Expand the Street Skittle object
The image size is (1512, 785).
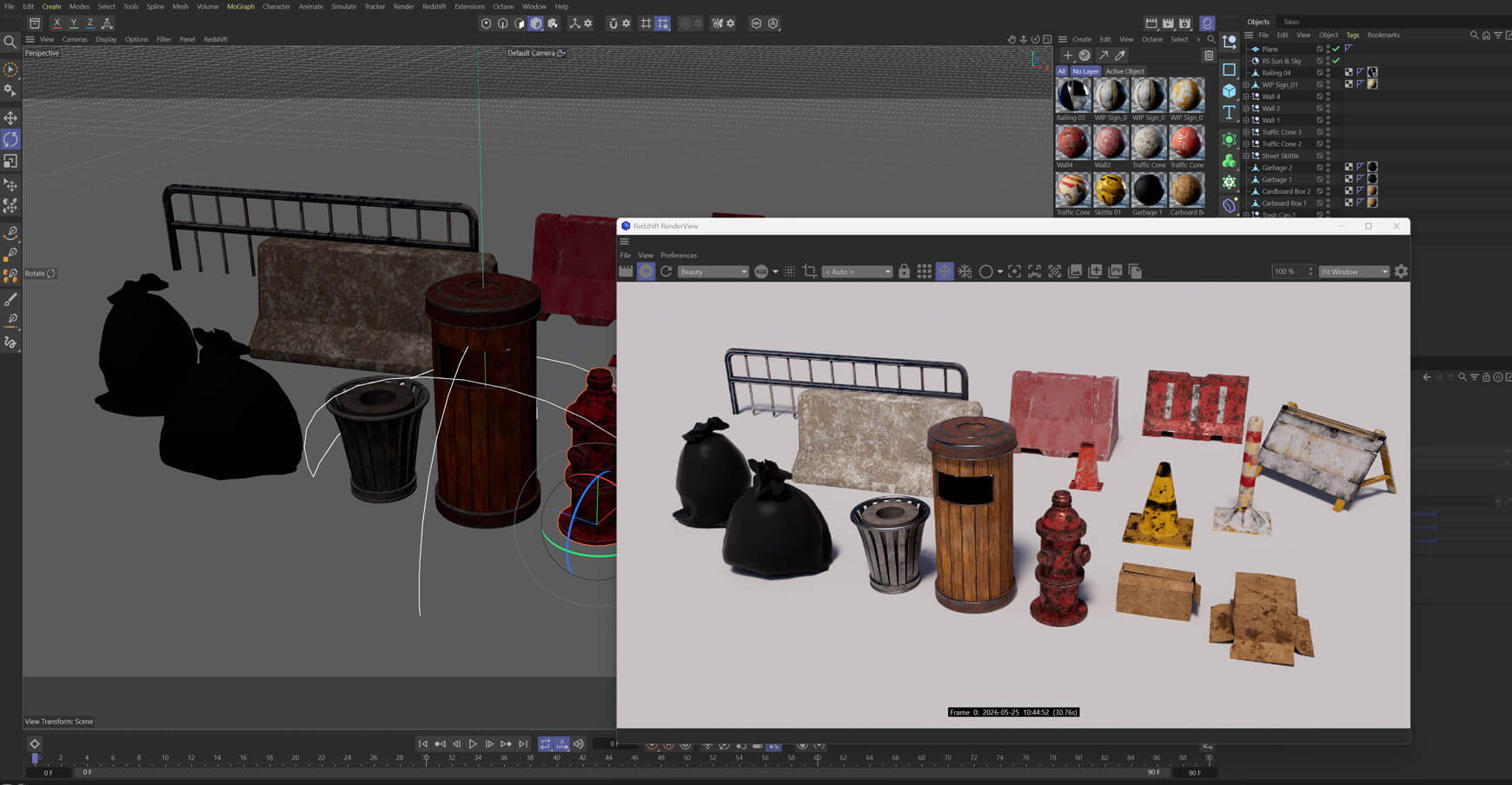coord(1246,156)
